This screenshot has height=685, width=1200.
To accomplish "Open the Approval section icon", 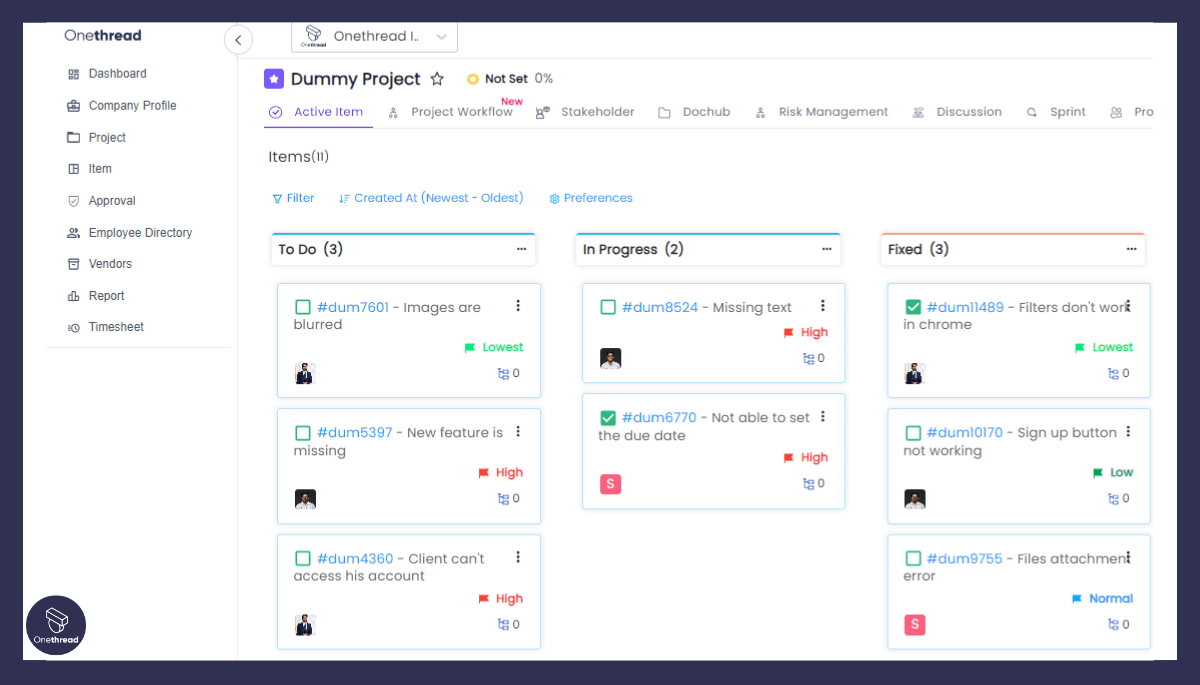I will (x=72, y=200).
